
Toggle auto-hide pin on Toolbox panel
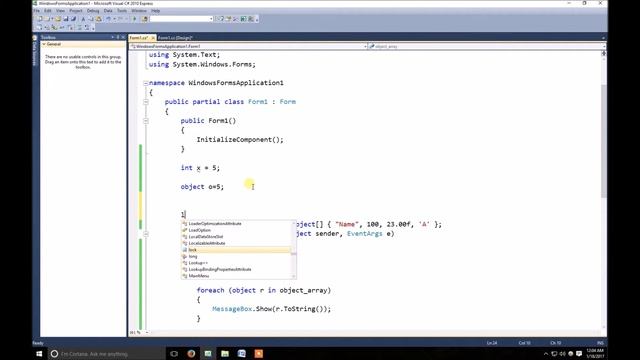click(x=118, y=37)
